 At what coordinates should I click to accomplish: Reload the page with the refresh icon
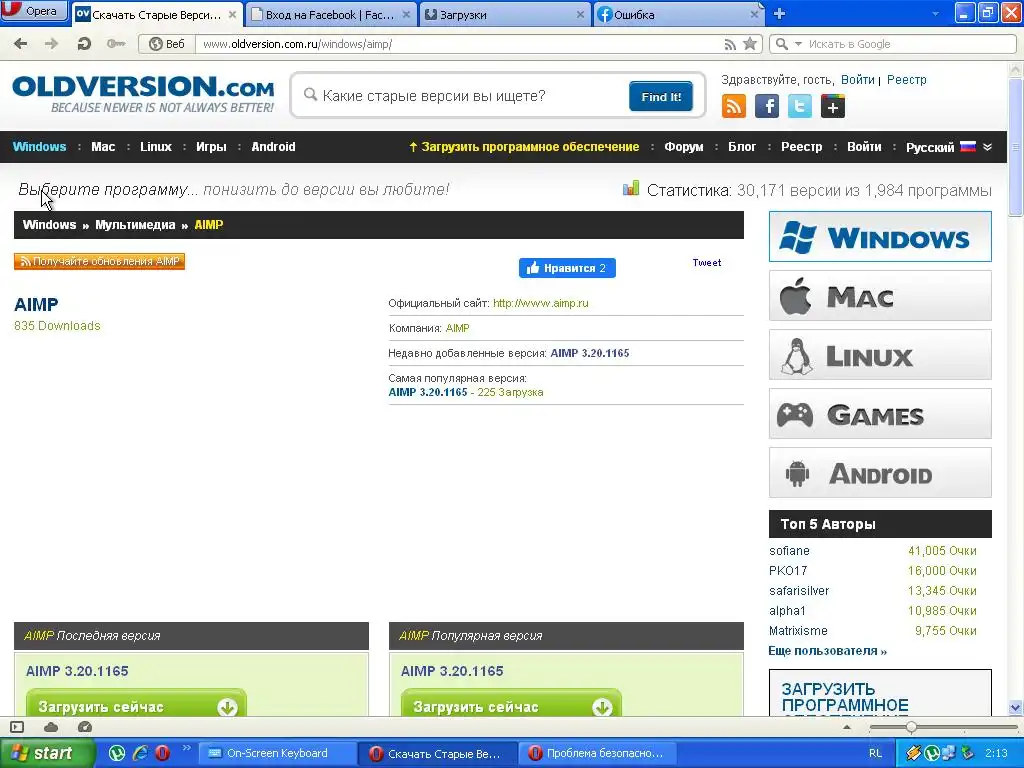pos(84,44)
